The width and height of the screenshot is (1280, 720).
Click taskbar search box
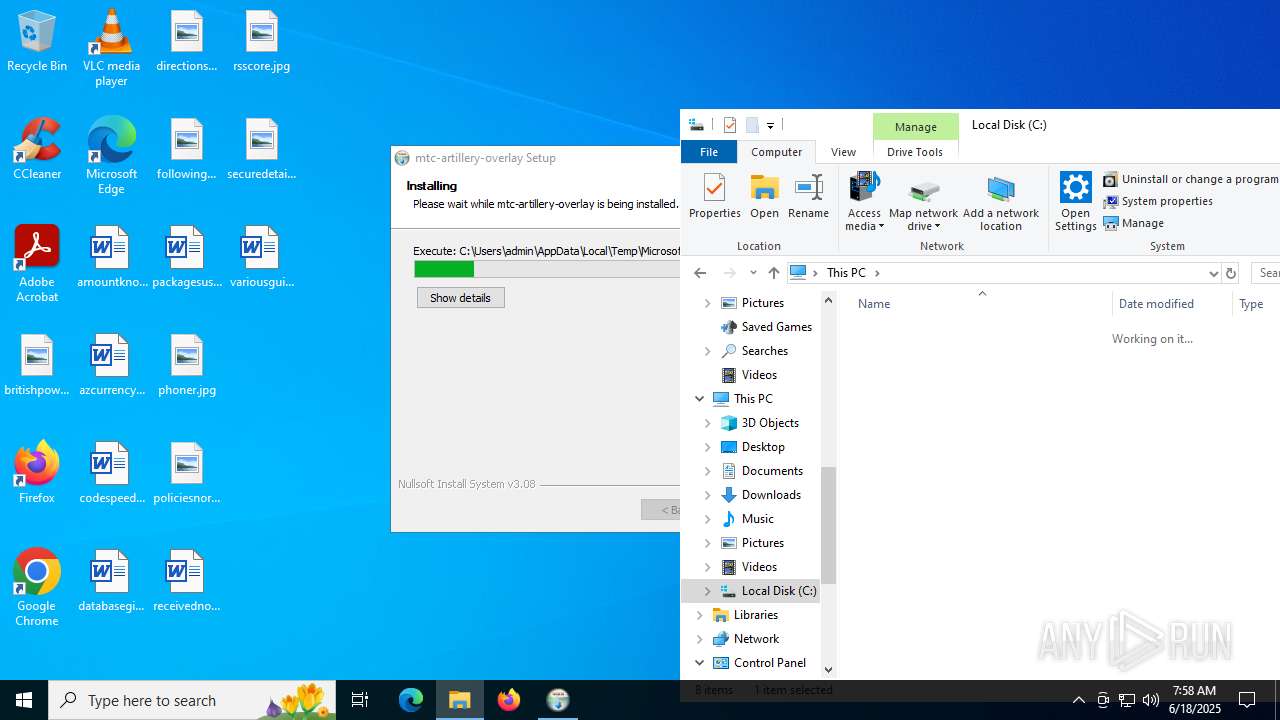(192, 700)
